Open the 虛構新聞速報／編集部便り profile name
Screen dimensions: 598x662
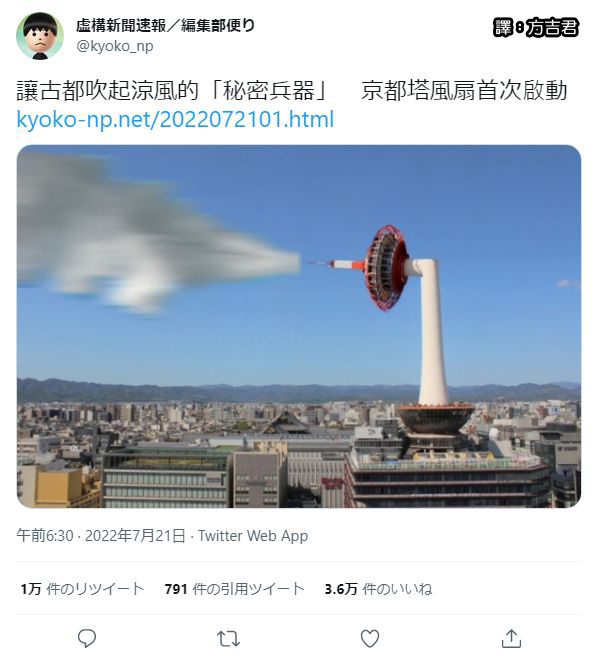(x=166, y=26)
